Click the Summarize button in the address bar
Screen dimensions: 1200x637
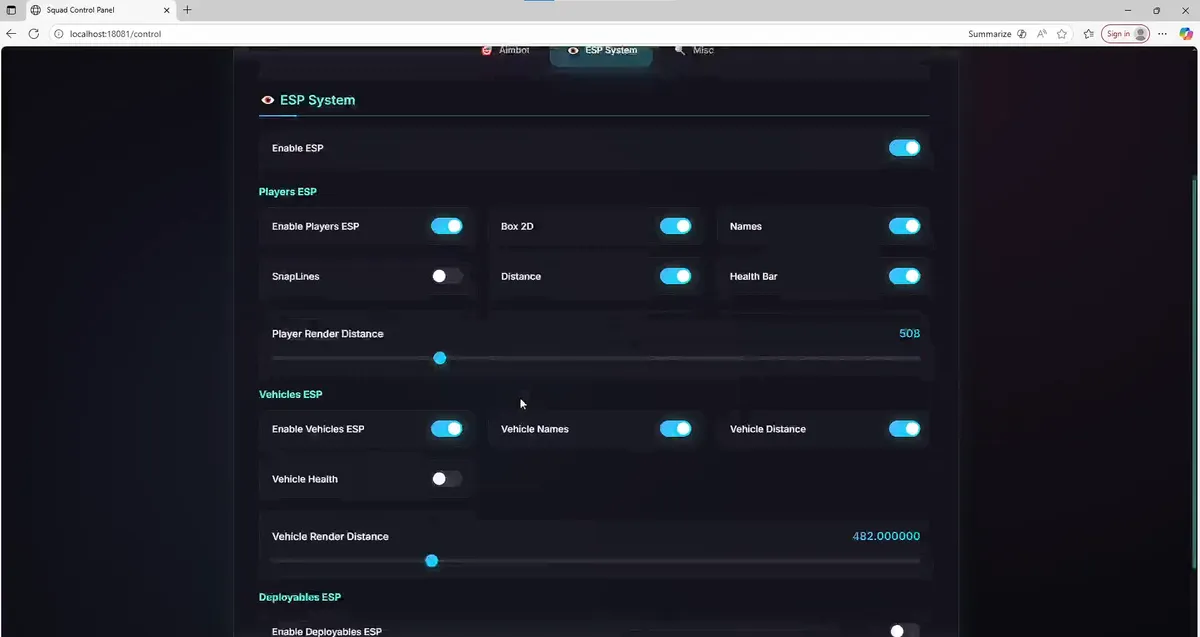(989, 33)
